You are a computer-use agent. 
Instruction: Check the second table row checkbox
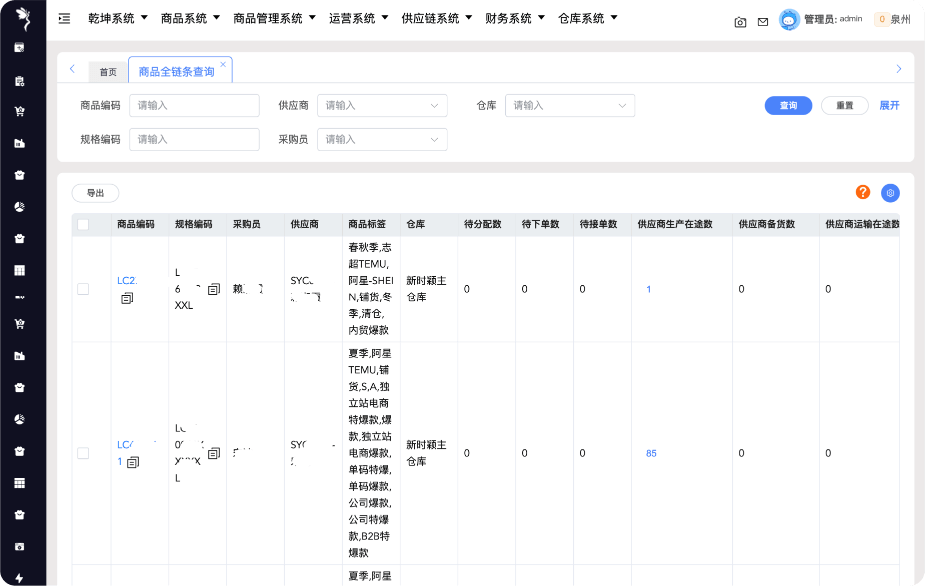tap(83, 453)
